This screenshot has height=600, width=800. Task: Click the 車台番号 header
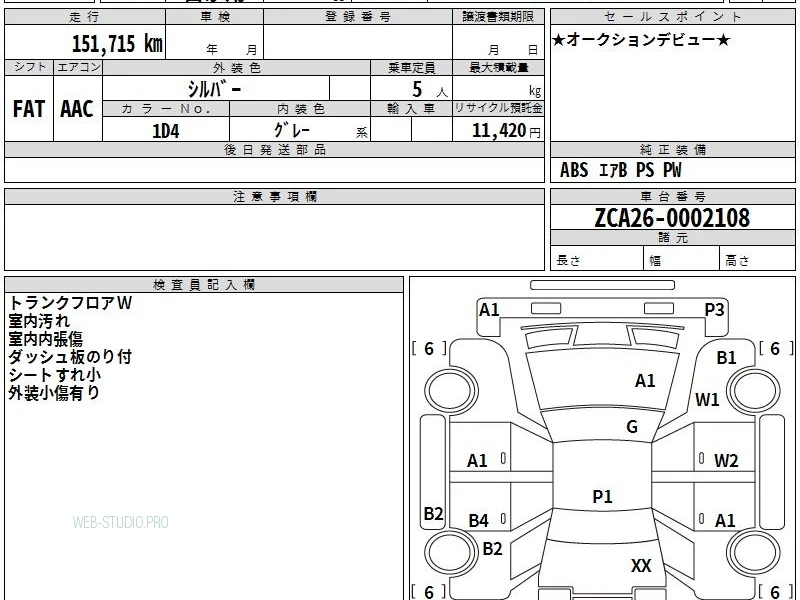click(x=672, y=196)
